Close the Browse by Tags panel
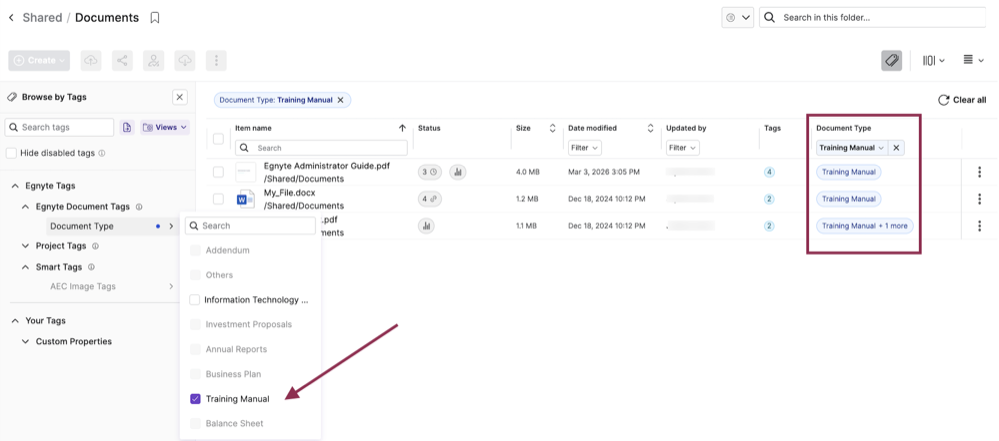The height and width of the screenshot is (441, 999). [x=180, y=98]
